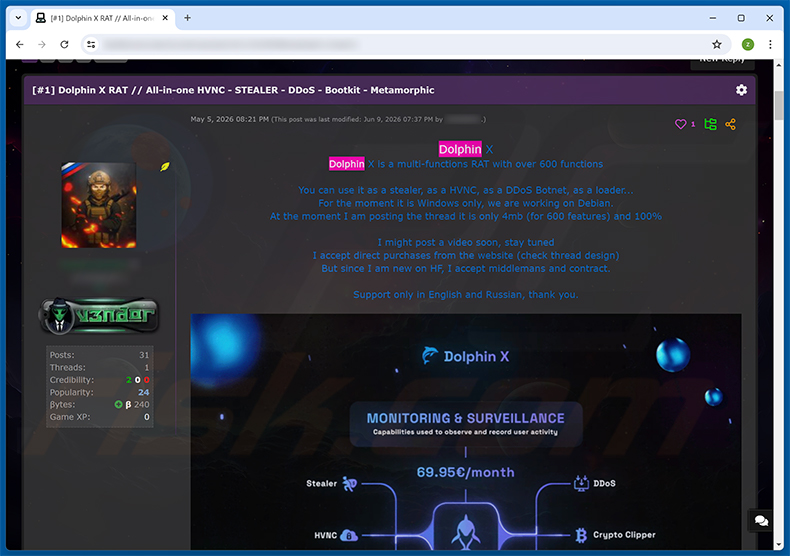Click the HVNC cloud lock icon
Viewport: 790px width, 556px height.
[x=349, y=535]
